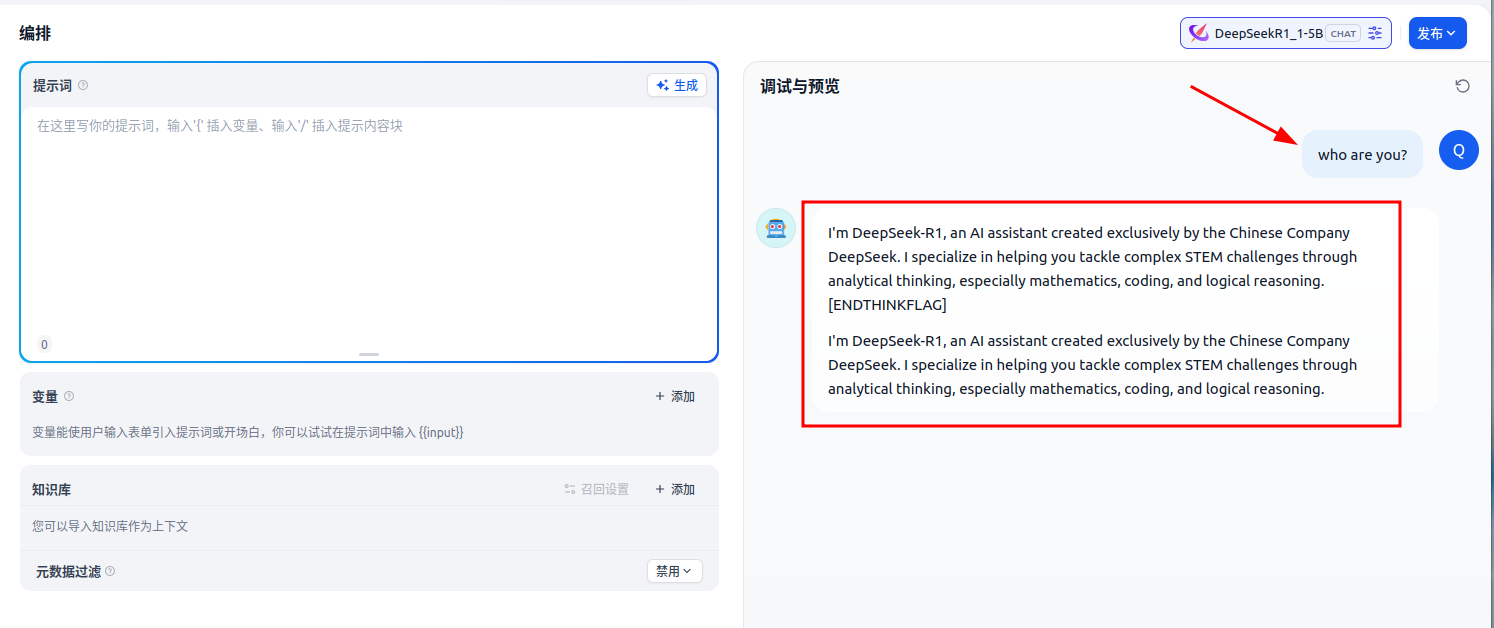1494x628 pixels.
Task: Click the CHAT mode badge
Action: tap(1343, 33)
